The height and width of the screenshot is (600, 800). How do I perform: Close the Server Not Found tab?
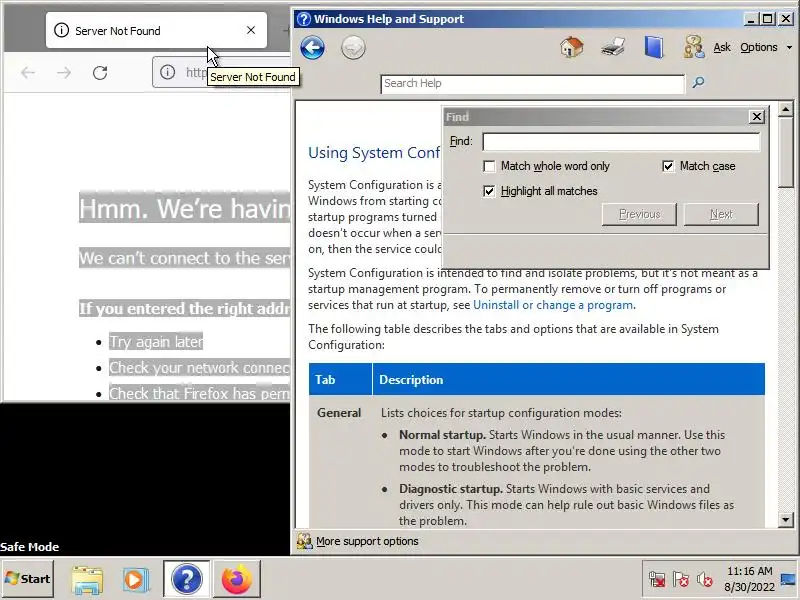(251, 30)
